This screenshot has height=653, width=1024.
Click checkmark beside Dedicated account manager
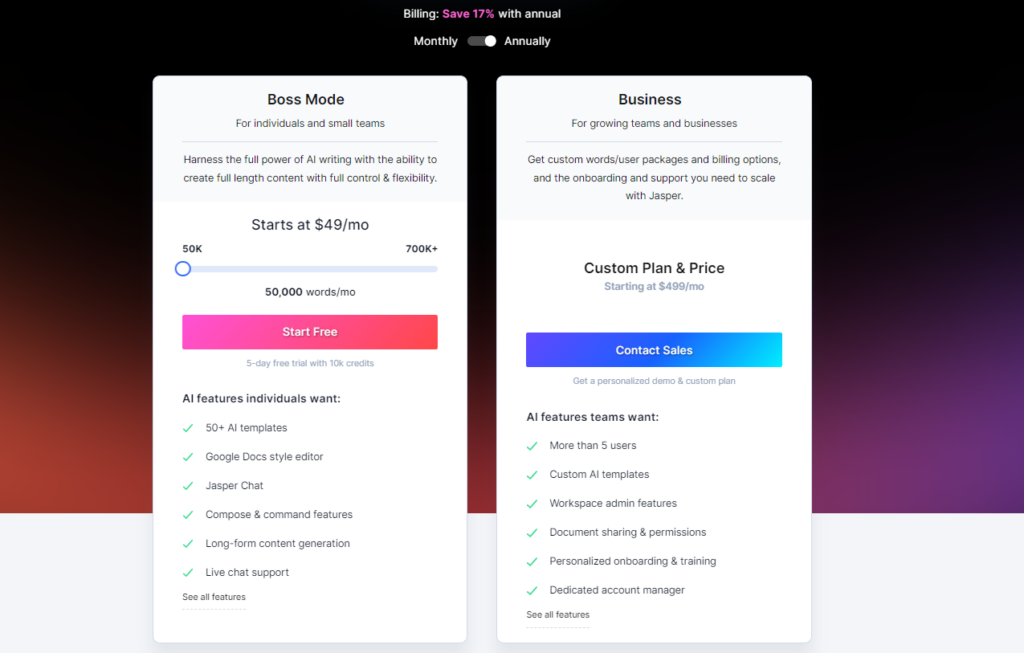(531, 591)
